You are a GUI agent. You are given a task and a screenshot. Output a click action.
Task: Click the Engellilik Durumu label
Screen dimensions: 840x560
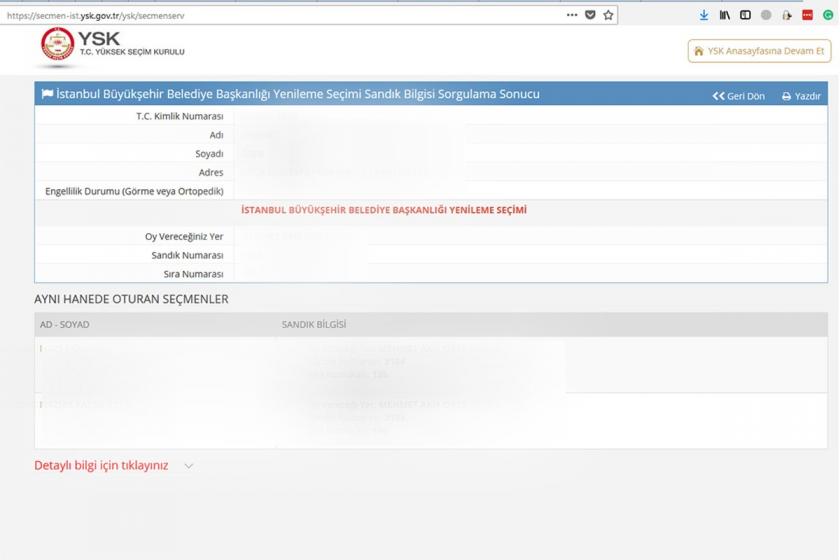click(x=134, y=191)
